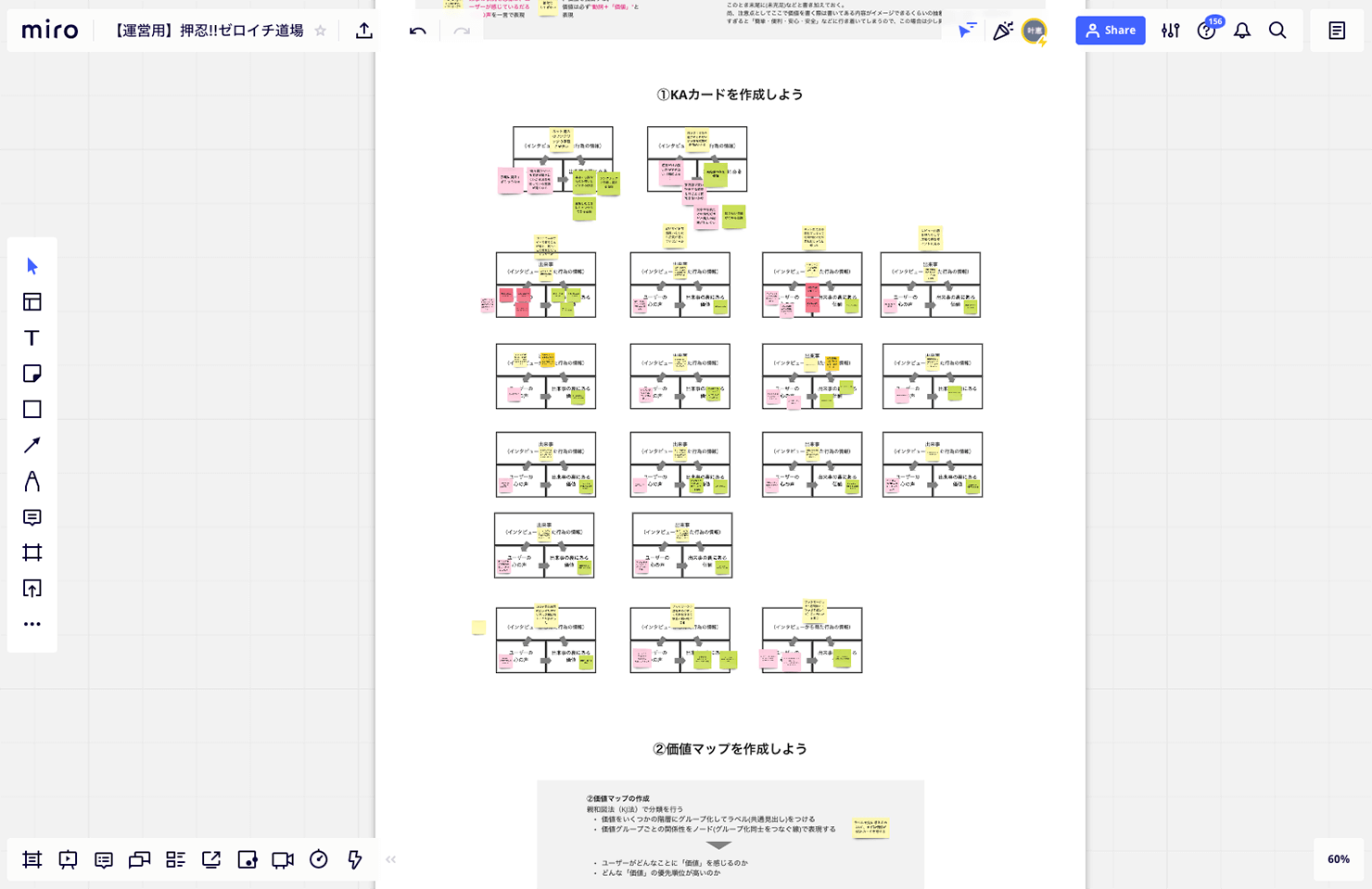Screen dimensions: 1372x889
Task: Toggle collaborator cursors icon
Action: 967,31
